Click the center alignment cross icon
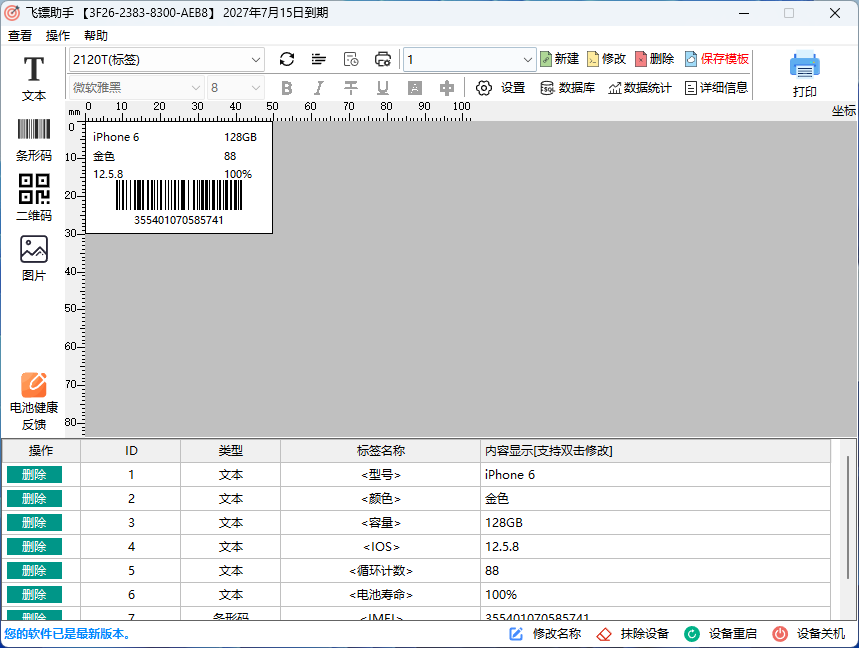This screenshot has width=859, height=648. (x=446, y=88)
